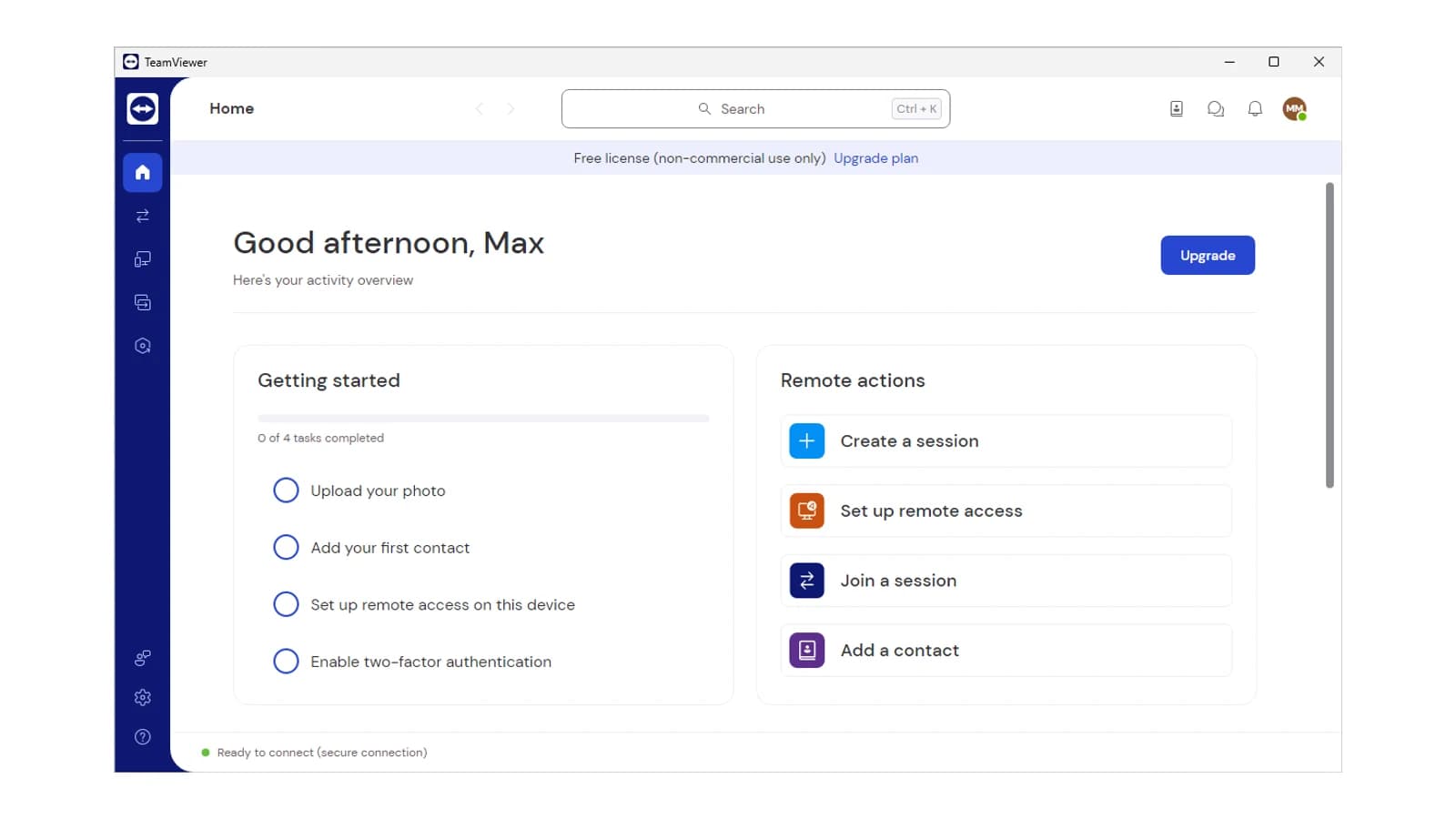Open the Chat sidebar icon
Viewport: 1456px width, 819px height.
coord(143,302)
